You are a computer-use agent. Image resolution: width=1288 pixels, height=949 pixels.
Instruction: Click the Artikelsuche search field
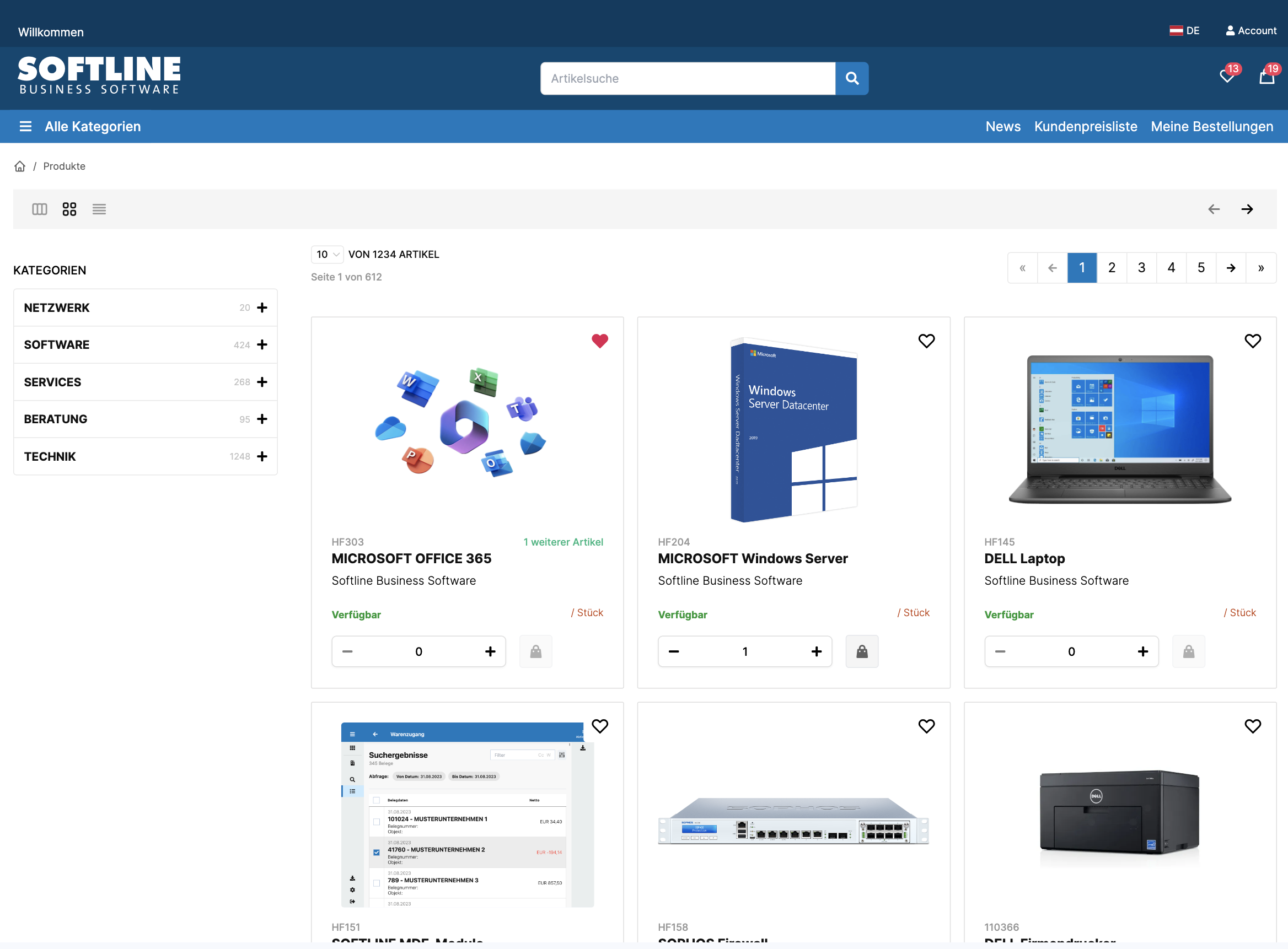click(688, 78)
